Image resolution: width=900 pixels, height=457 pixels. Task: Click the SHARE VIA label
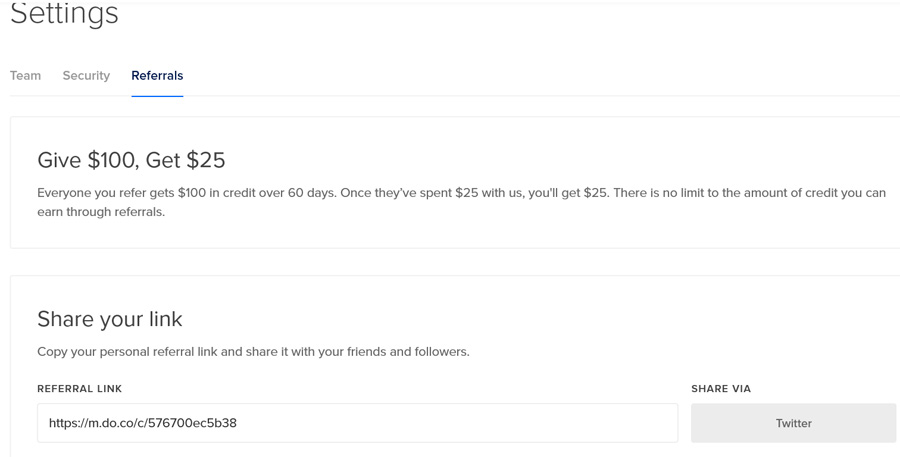[x=721, y=389]
